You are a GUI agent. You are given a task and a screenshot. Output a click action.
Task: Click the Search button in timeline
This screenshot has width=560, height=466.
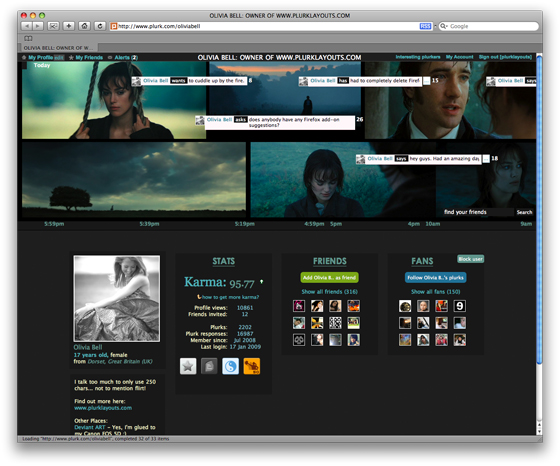click(524, 212)
